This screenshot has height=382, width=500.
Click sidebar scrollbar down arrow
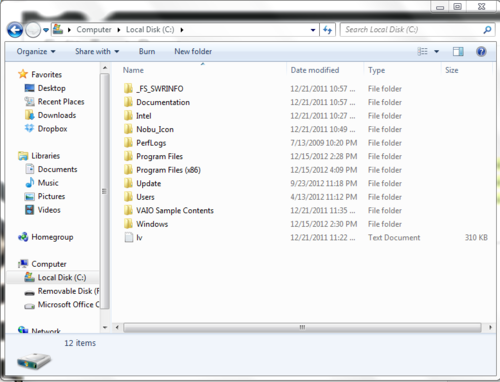pyautogui.click(x=105, y=328)
